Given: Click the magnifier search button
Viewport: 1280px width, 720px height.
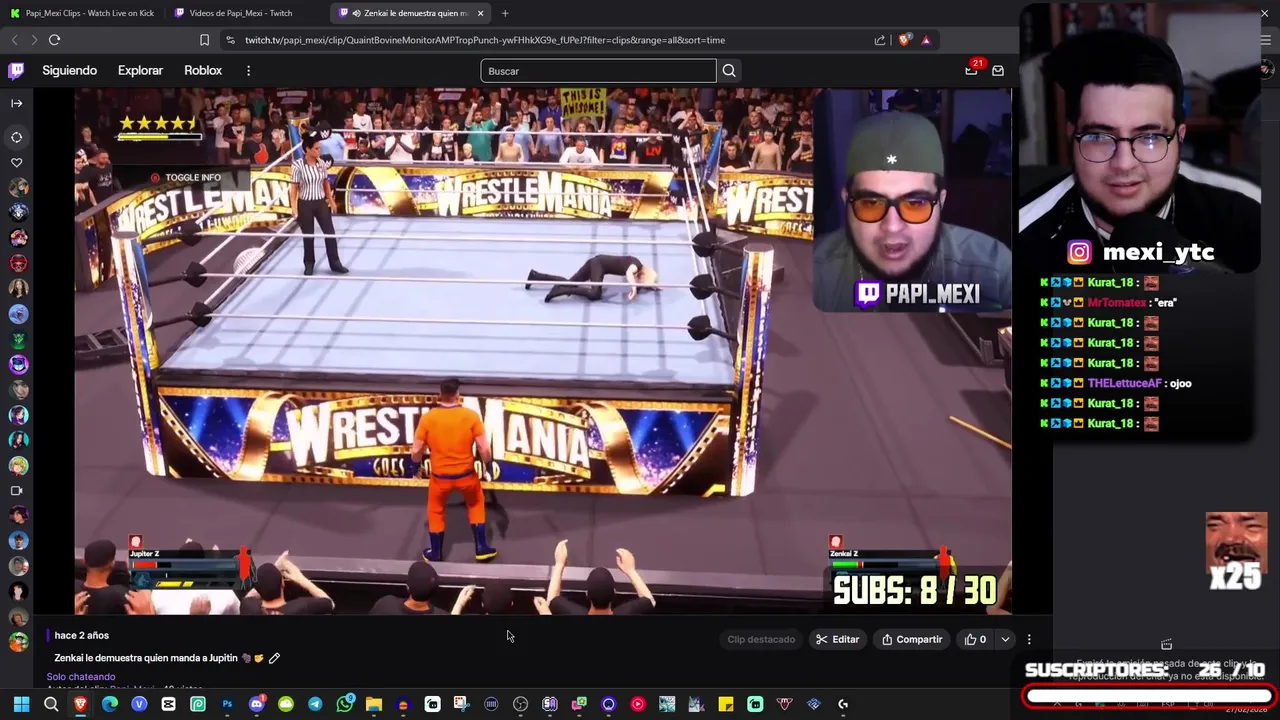Looking at the screenshot, I should click(x=729, y=71).
